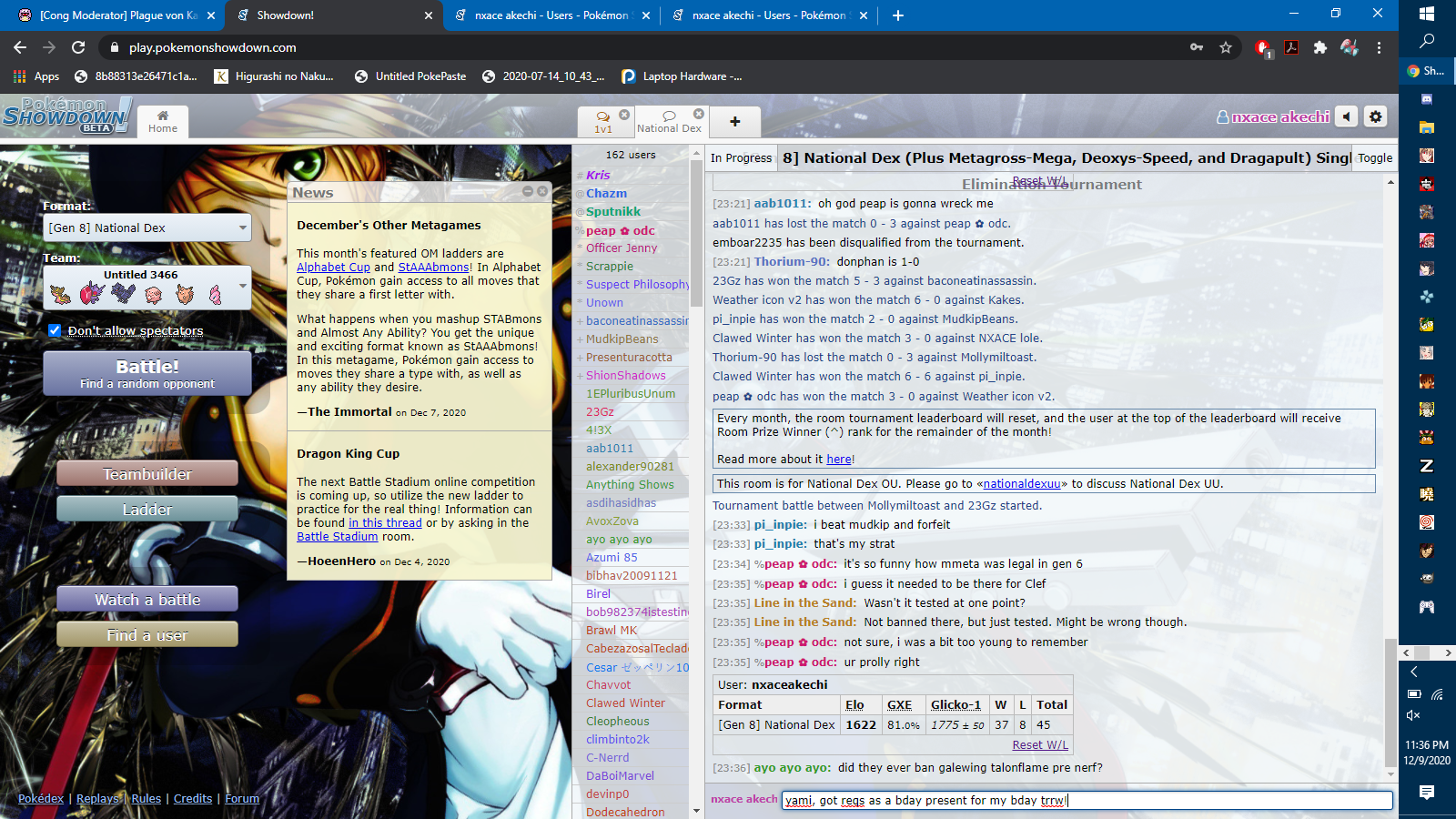Image resolution: width=1456 pixels, height=819 pixels.
Task: Click user Anything Shows in user list
Action: (630, 485)
